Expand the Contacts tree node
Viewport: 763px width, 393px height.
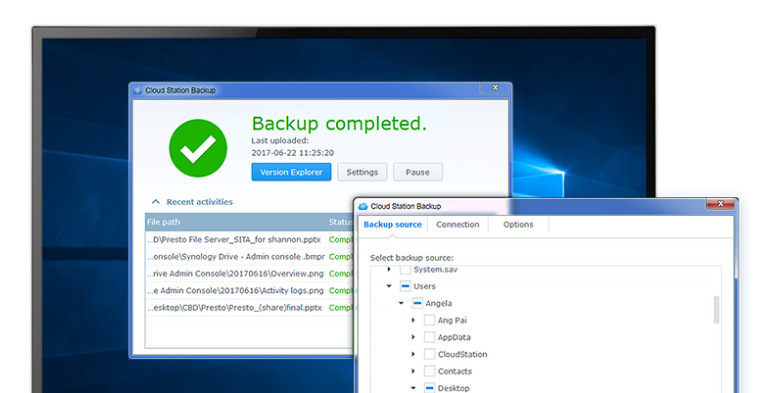pos(413,371)
